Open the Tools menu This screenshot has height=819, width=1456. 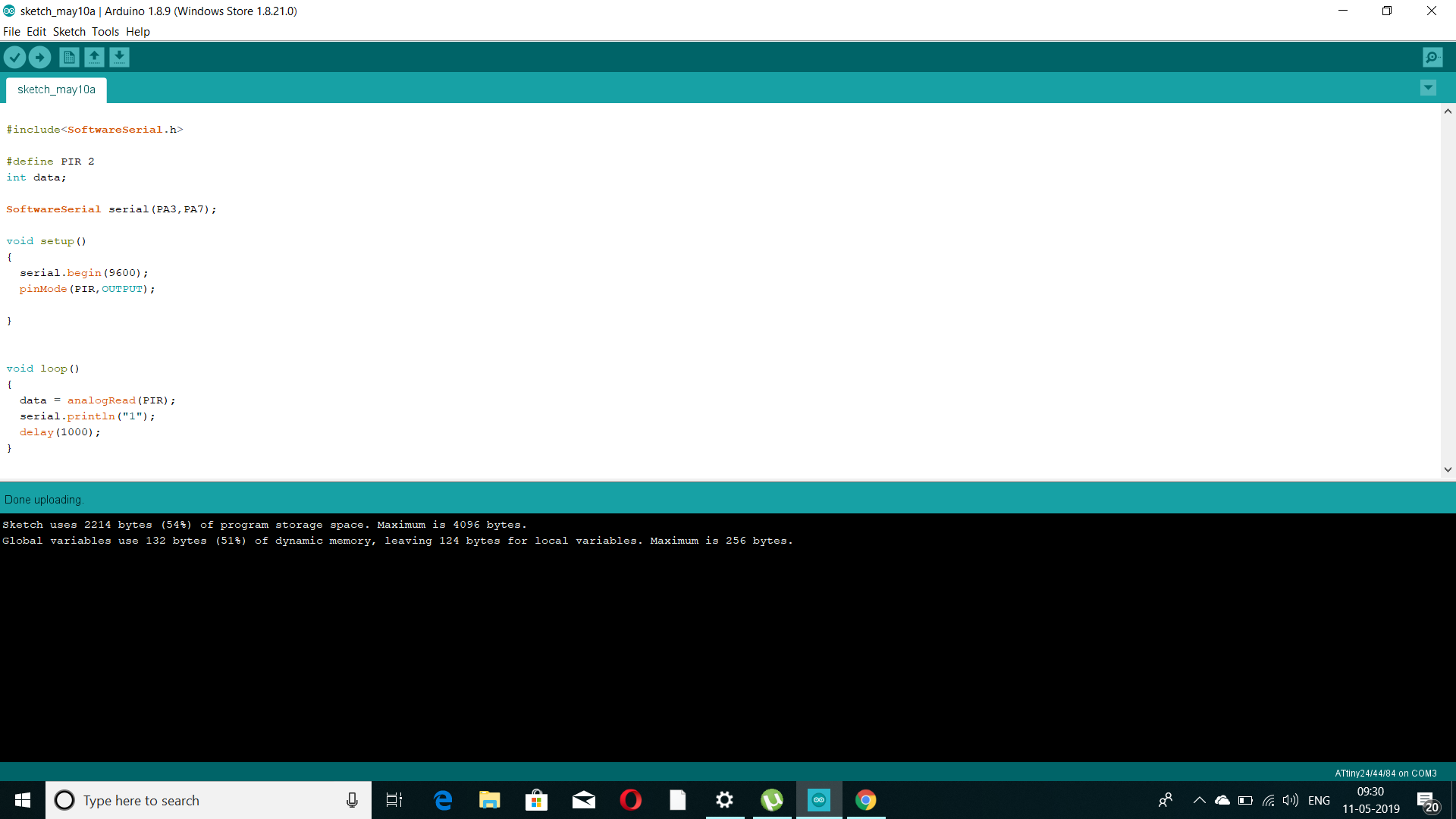click(105, 32)
